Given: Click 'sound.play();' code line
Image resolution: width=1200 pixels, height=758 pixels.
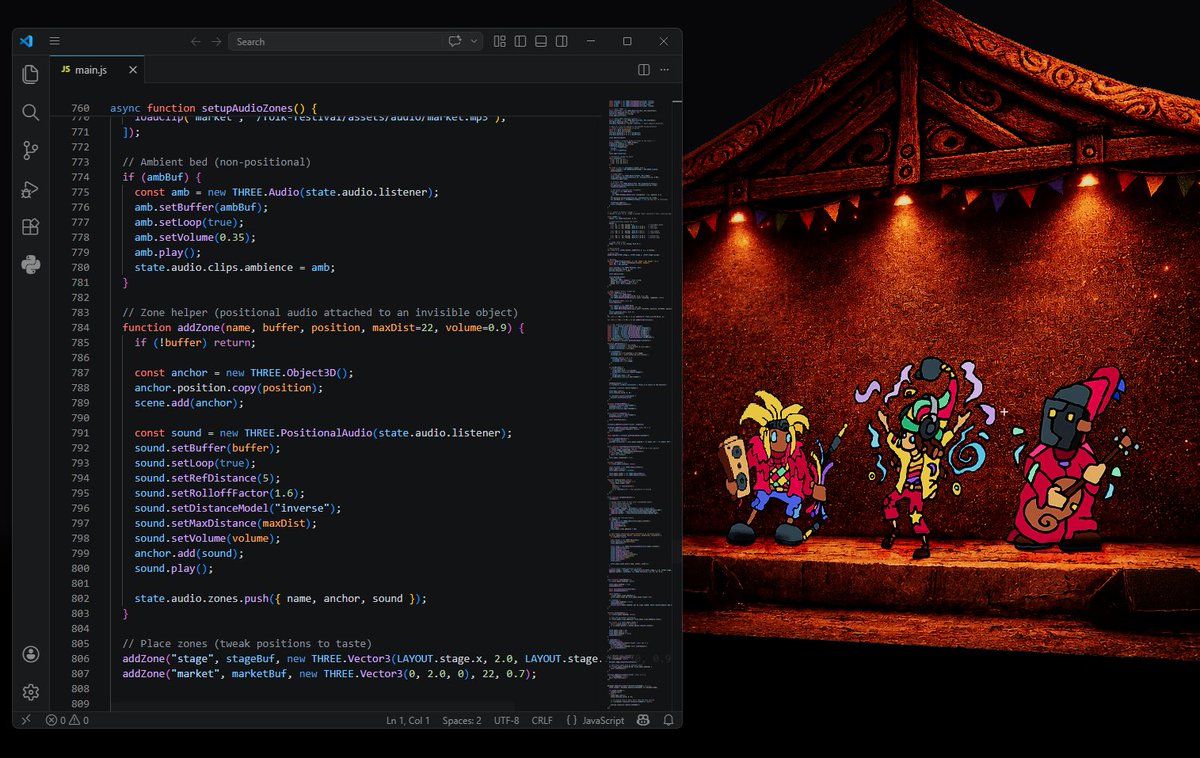Looking at the screenshot, I should pos(174,568).
